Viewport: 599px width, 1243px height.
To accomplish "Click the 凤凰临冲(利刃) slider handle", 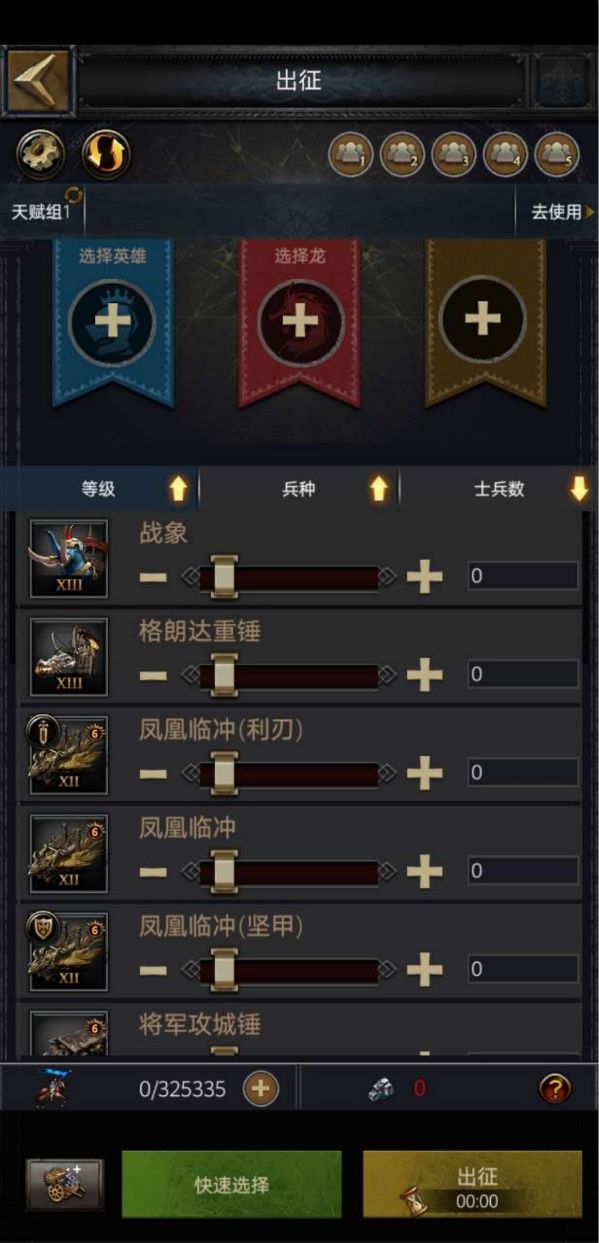I will (x=224, y=772).
